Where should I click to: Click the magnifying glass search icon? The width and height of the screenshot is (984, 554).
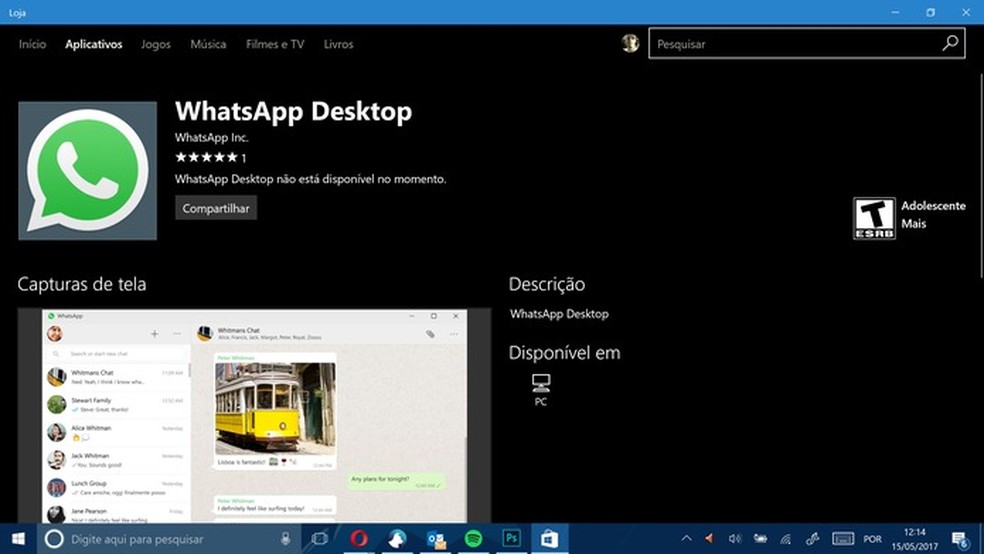950,43
